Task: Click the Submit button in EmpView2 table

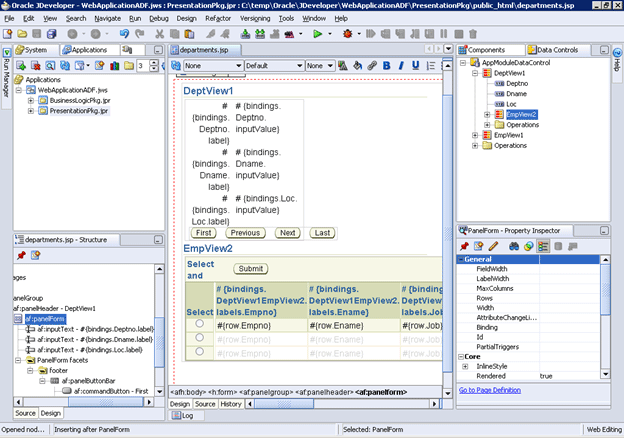Action: [251, 269]
